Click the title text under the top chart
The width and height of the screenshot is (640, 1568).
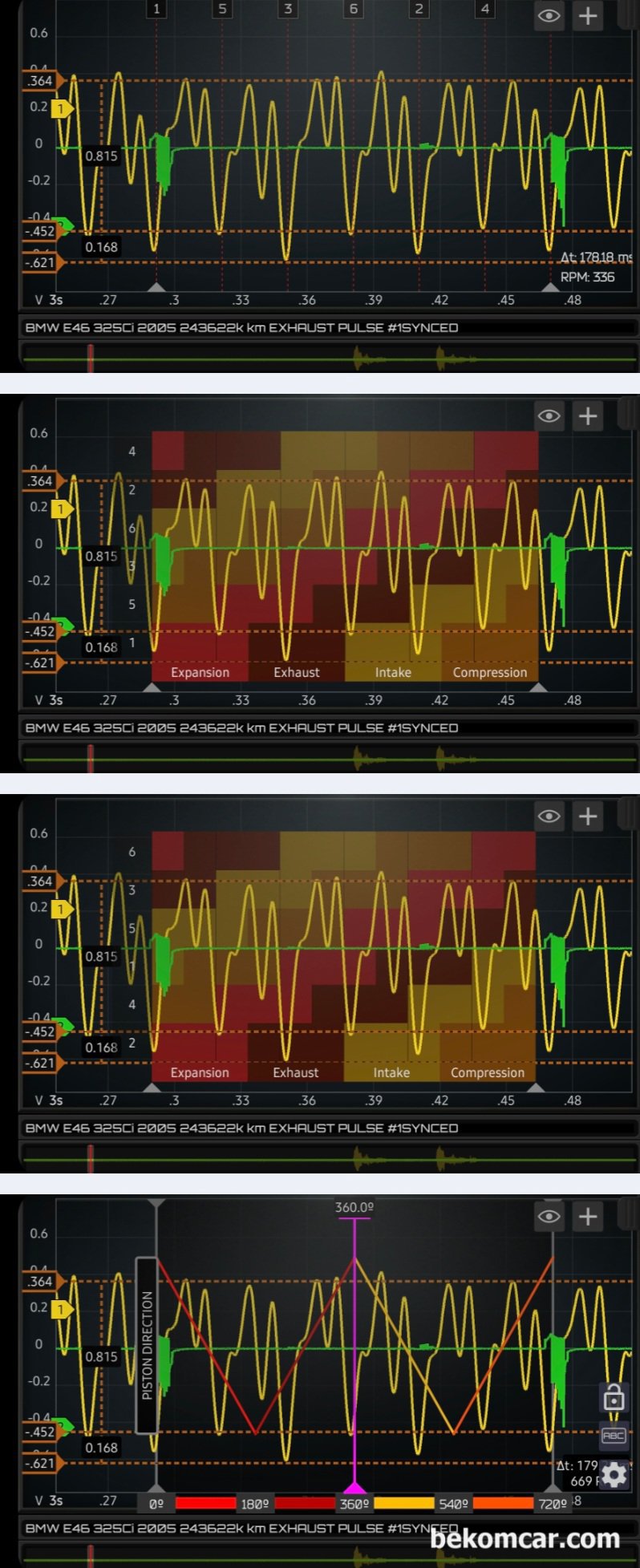pos(241,327)
